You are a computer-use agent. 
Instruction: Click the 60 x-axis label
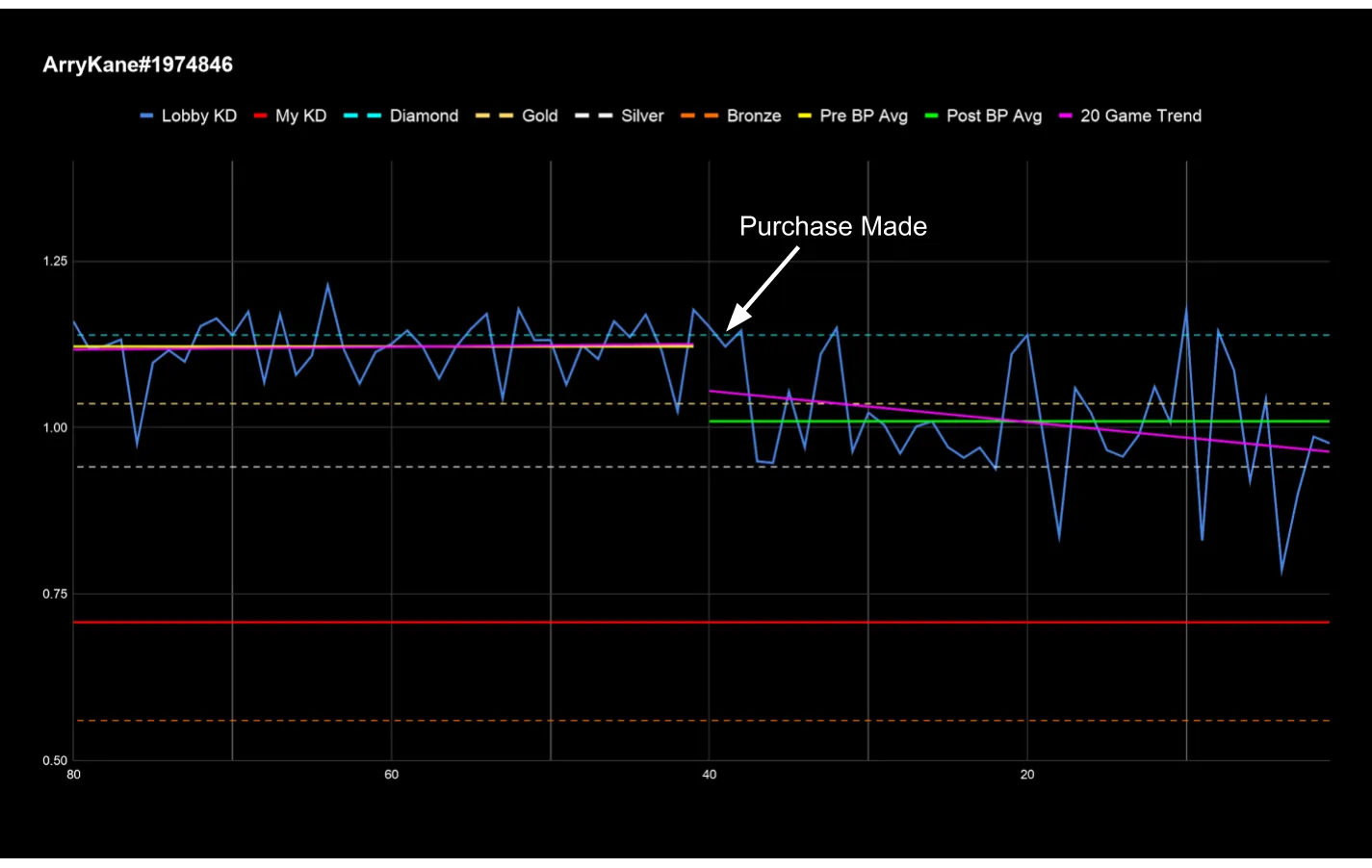click(392, 775)
